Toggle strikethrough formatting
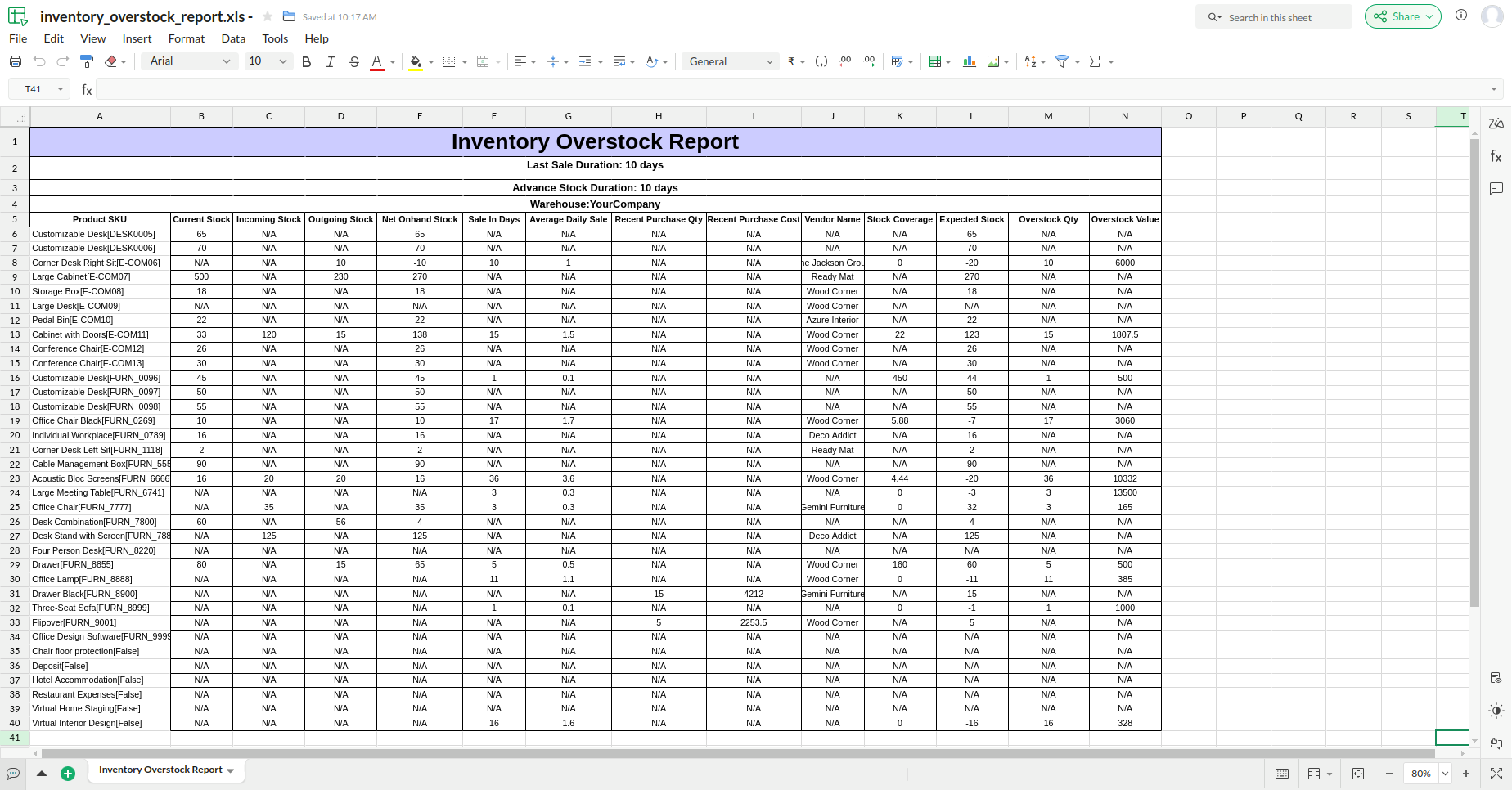 pos(354,61)
